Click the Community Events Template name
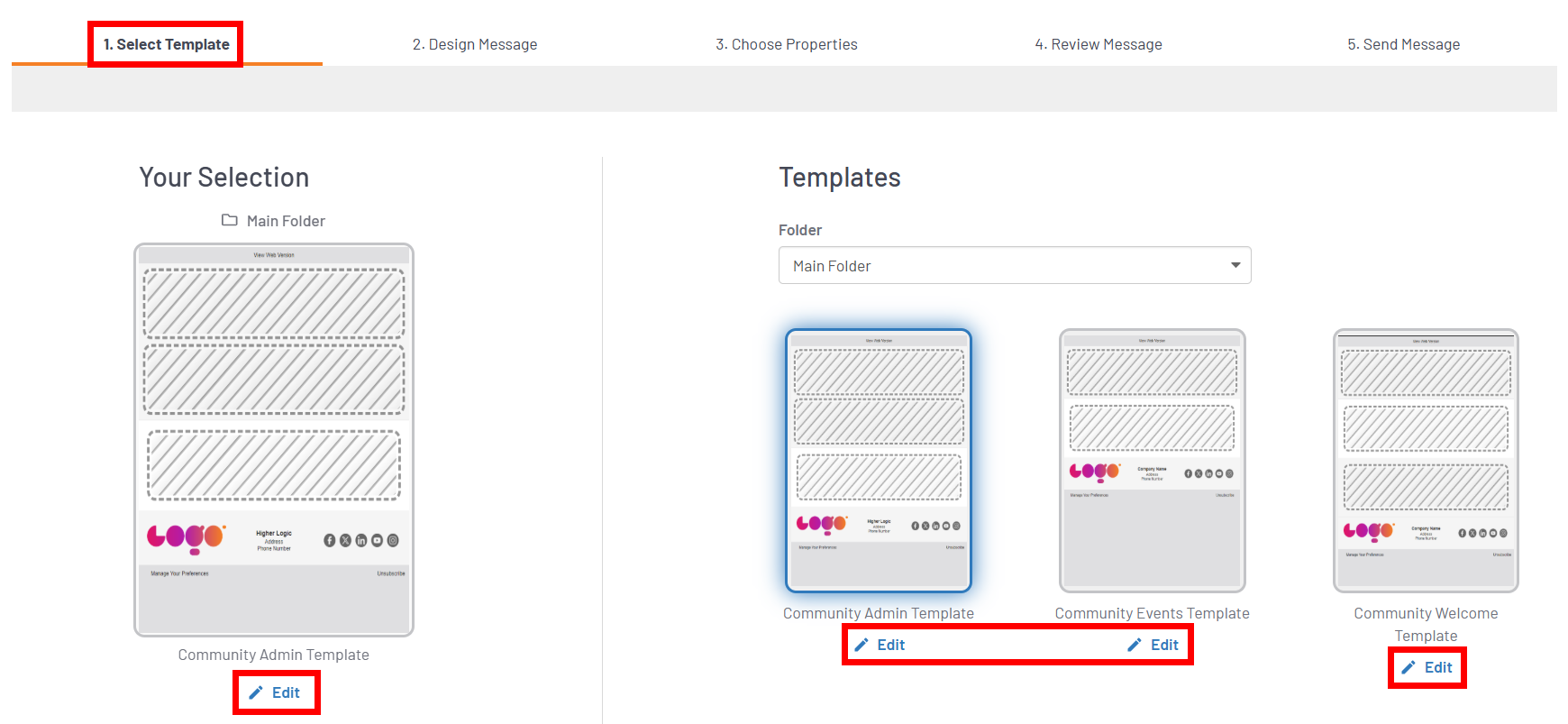The image size is (1568, 724). (x=1152, y=613)
